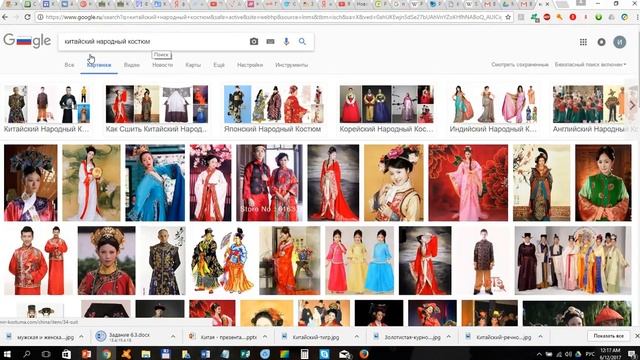The width and height of the screenshot is (640, 360).
Task: Switch to the Карты tab
Action: (193, 65)
